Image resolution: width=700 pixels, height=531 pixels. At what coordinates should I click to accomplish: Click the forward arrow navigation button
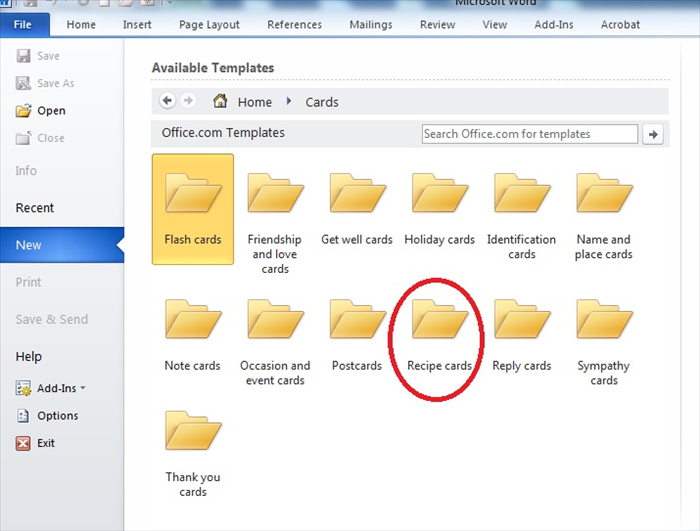click(x=188, y=100)
